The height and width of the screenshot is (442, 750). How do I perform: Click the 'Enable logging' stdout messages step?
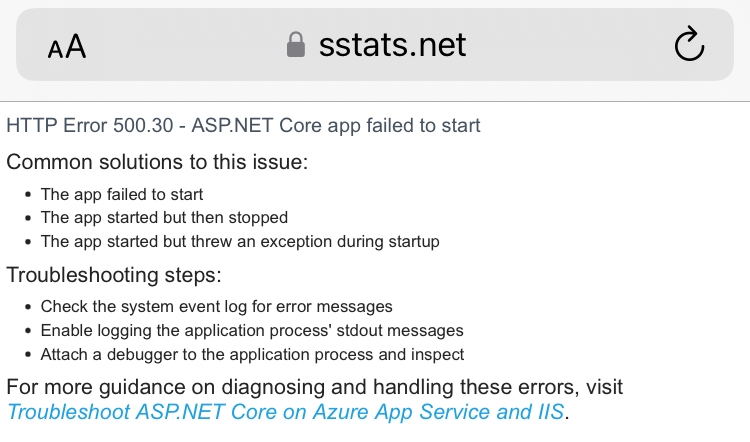point(252,331)
